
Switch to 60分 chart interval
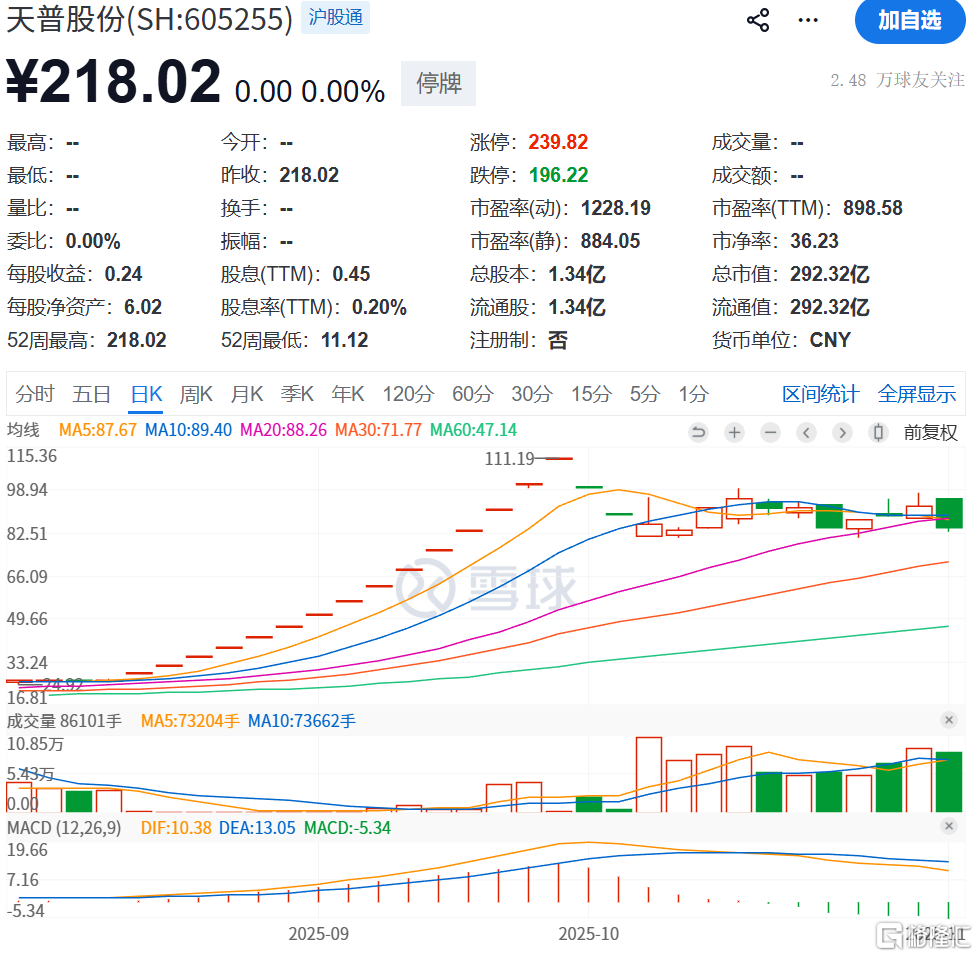[x=473, y=394]
